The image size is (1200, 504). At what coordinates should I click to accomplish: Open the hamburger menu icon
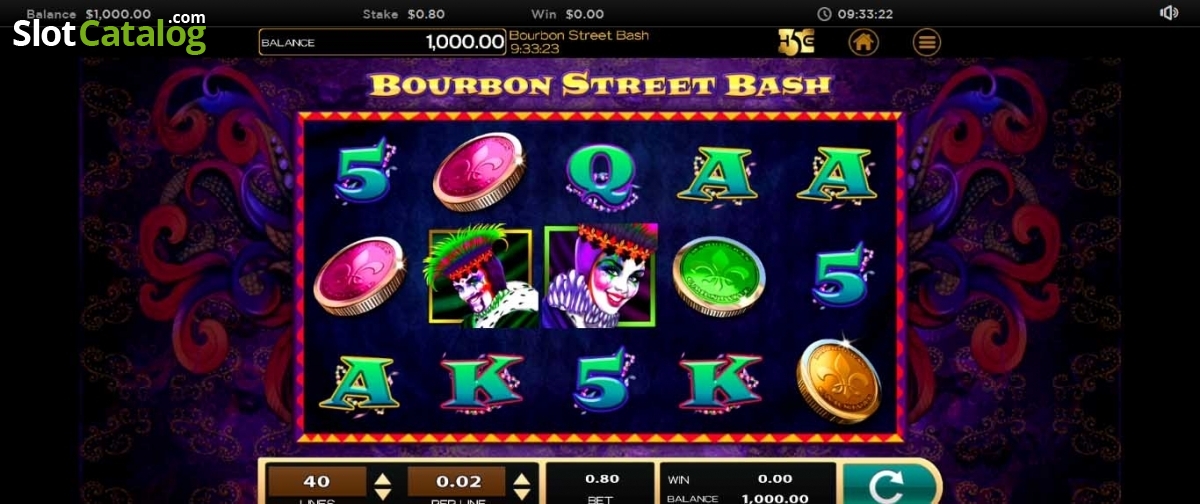coord(927,42)
